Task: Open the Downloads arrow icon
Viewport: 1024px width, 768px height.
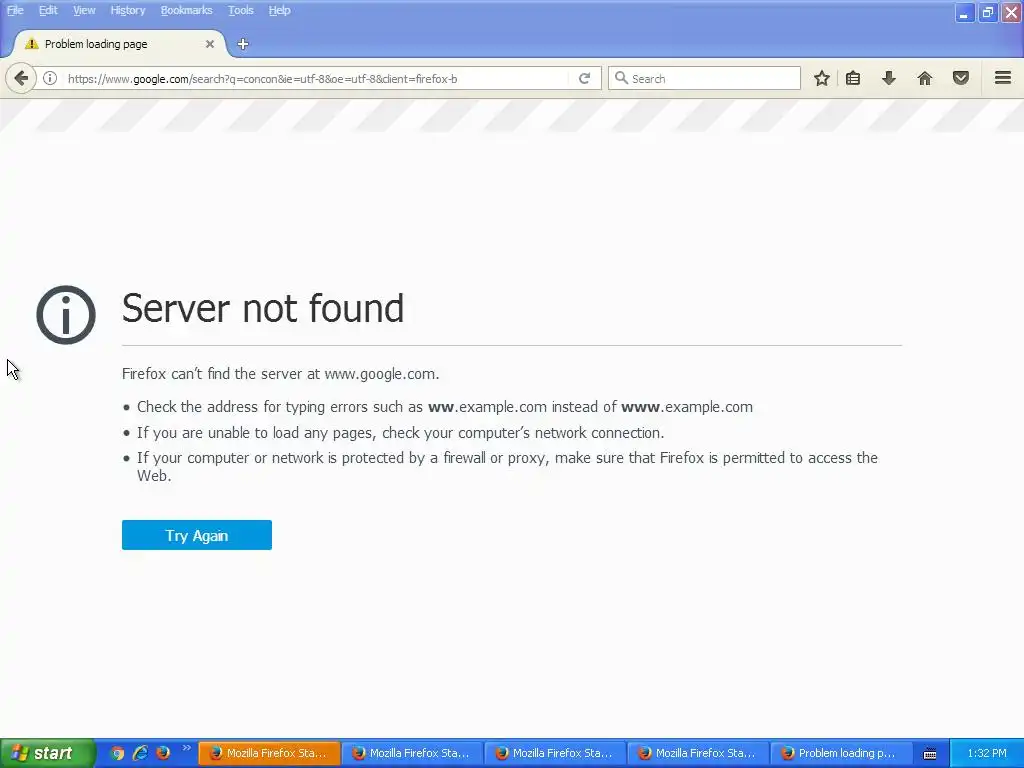Action: click(x=888, y=78)
